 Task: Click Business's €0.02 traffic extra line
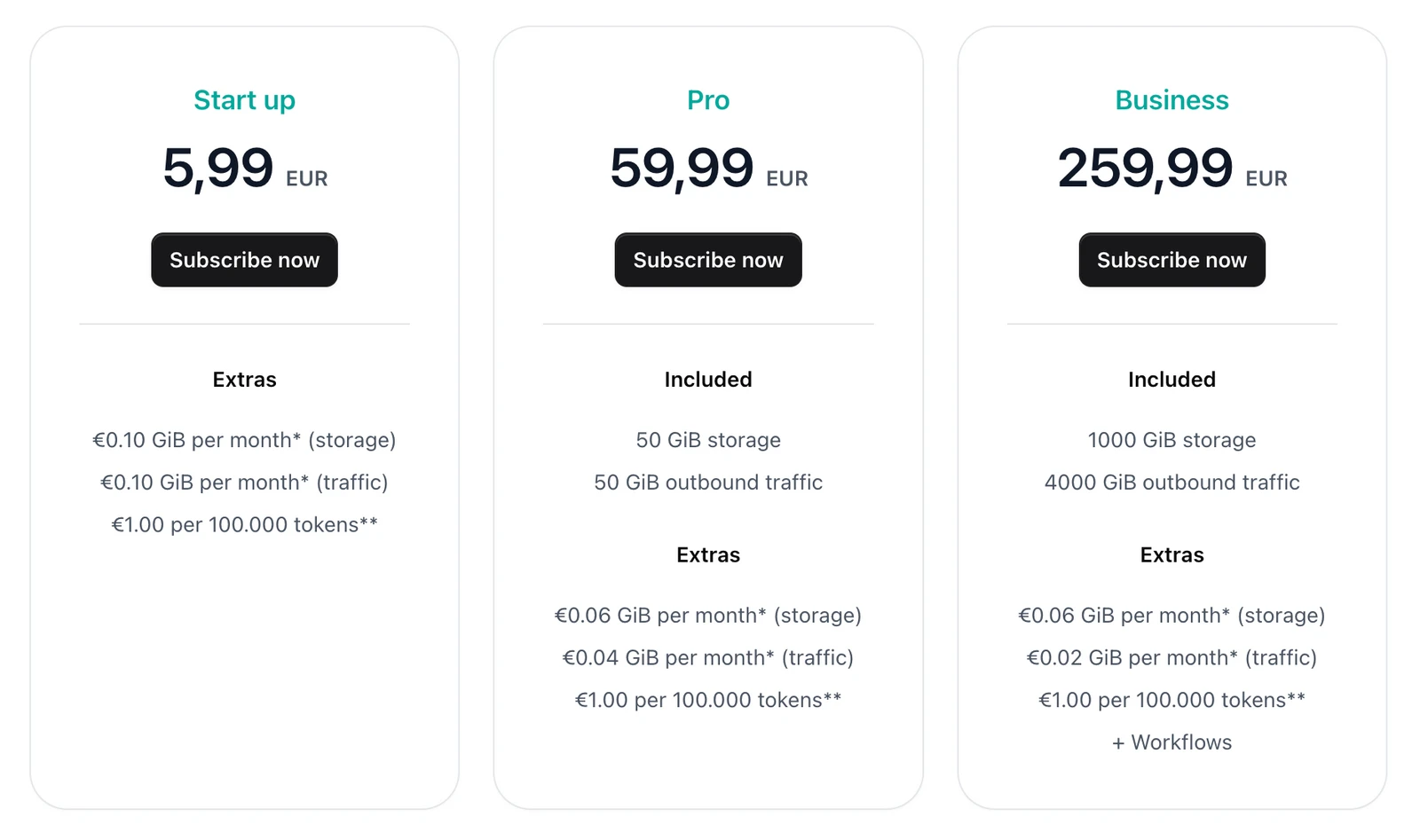tap(1171, 658)
